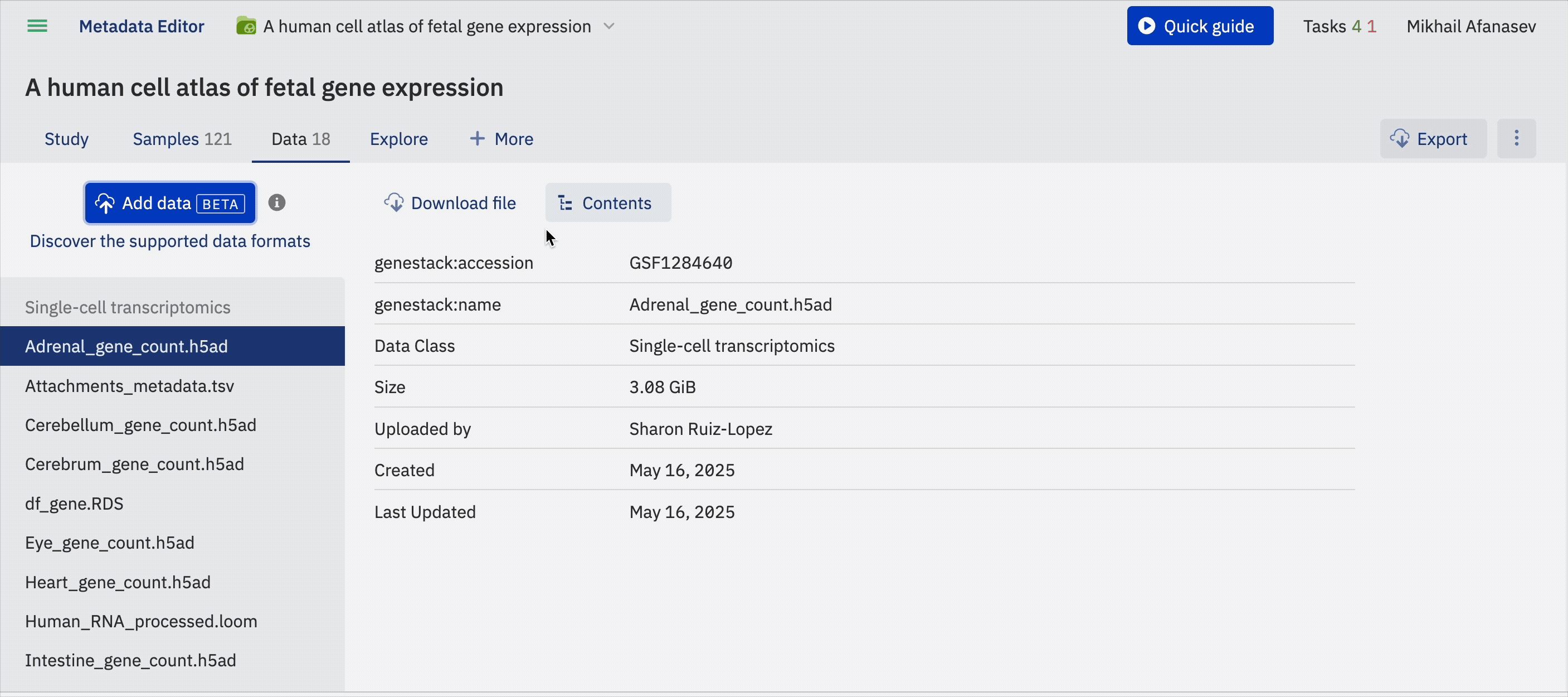This screenshot has width=1568, height=697.
Task: Select Cerebellum_gene_count.h5ad in the file list
Action: point(140,425)
